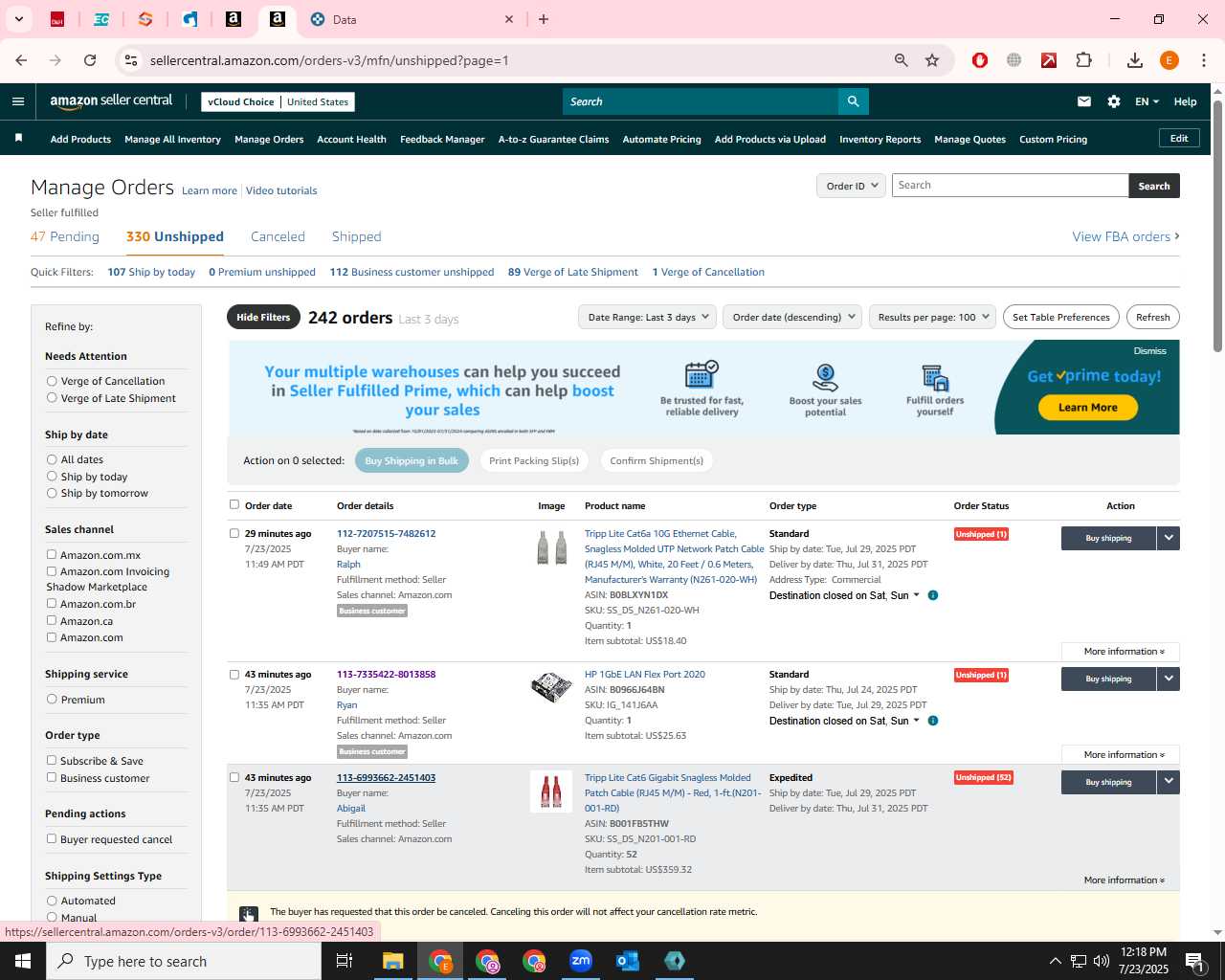Open Results per page dropdown

coord(933,317)
